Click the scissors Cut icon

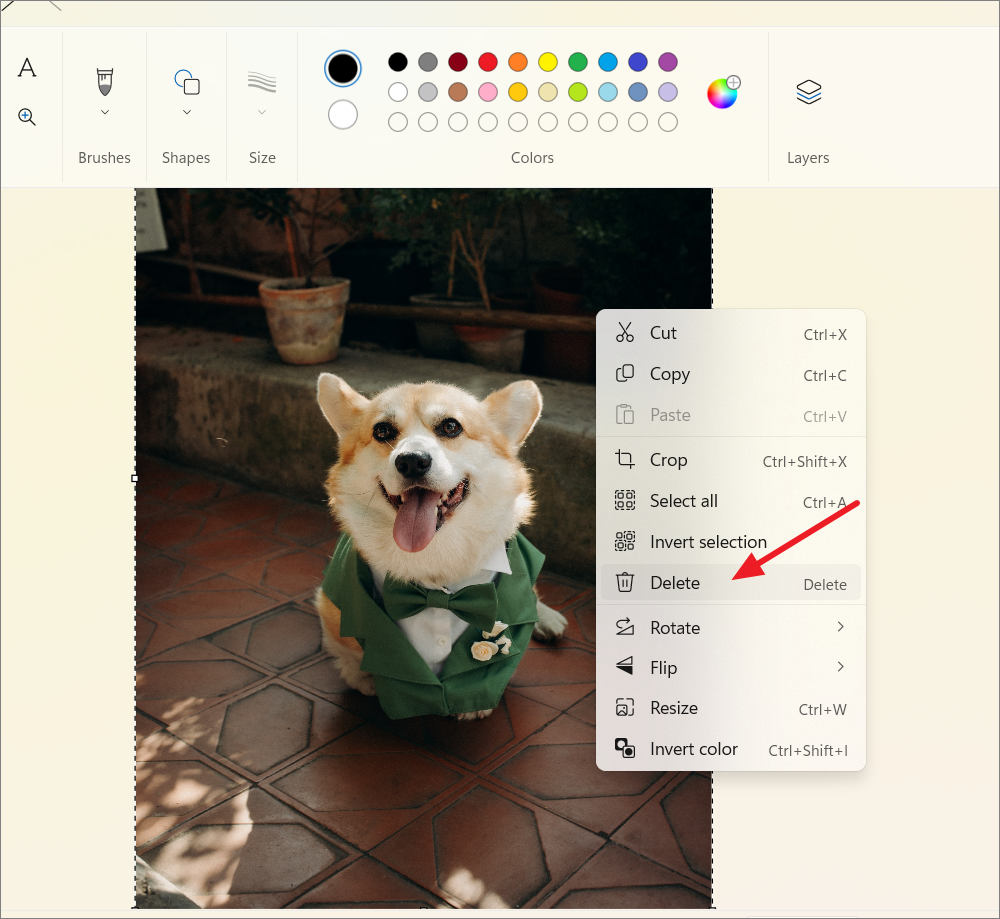[x=625, y=332]
